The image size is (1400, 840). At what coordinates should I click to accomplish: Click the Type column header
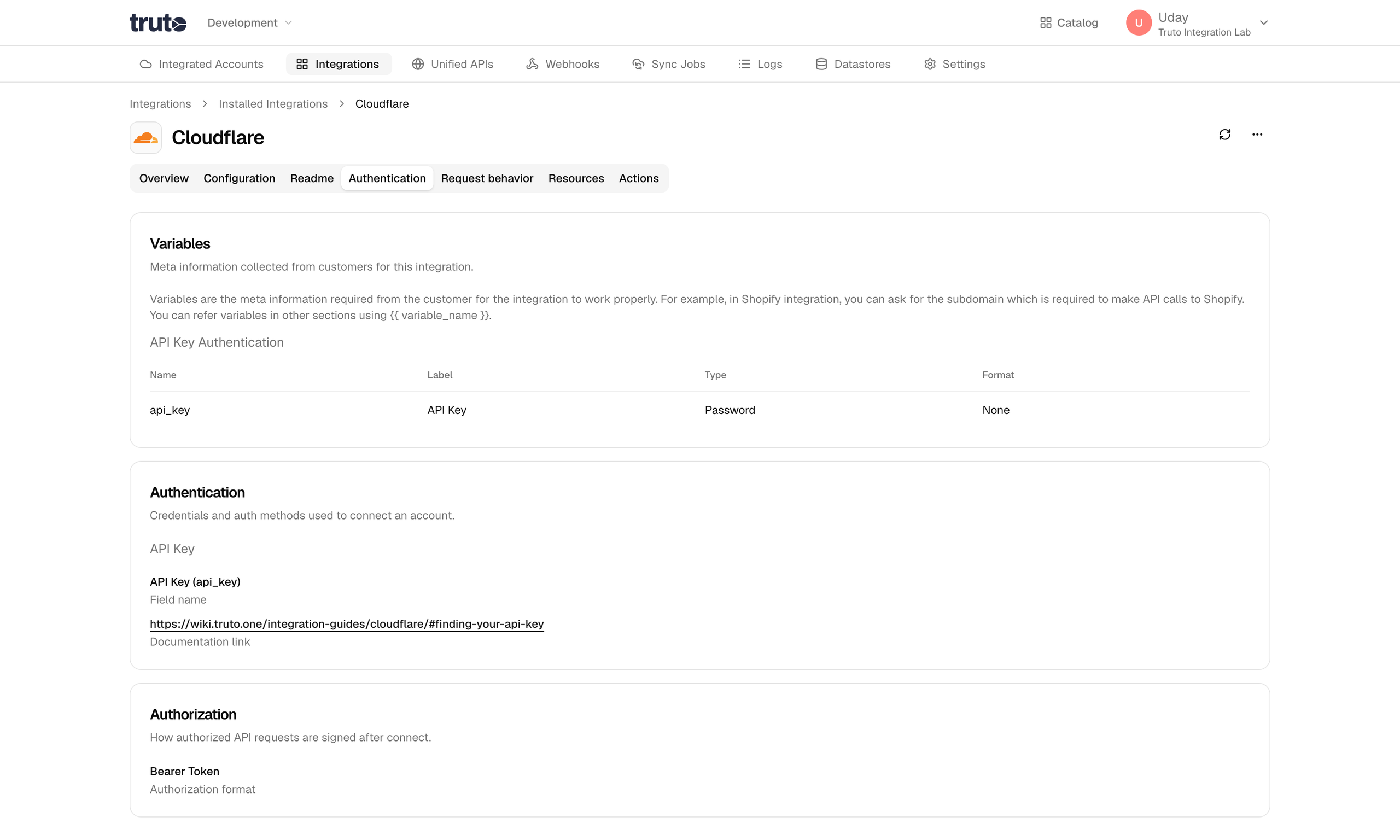point(715,375)
